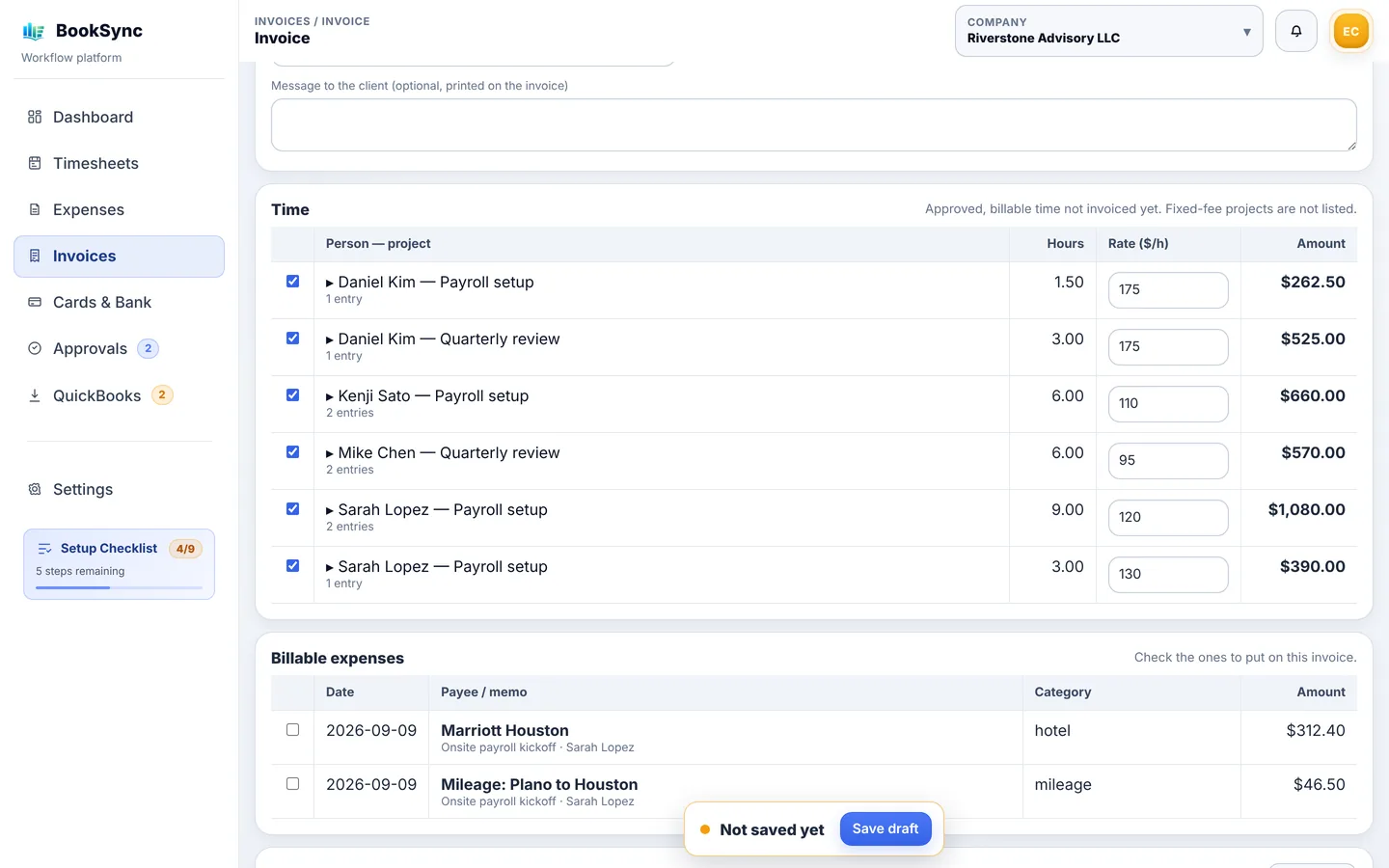The width and height of the screenshot is (1389, 868).
Task: Open the EC user avatar menu
Action: tap(1350, 31)
